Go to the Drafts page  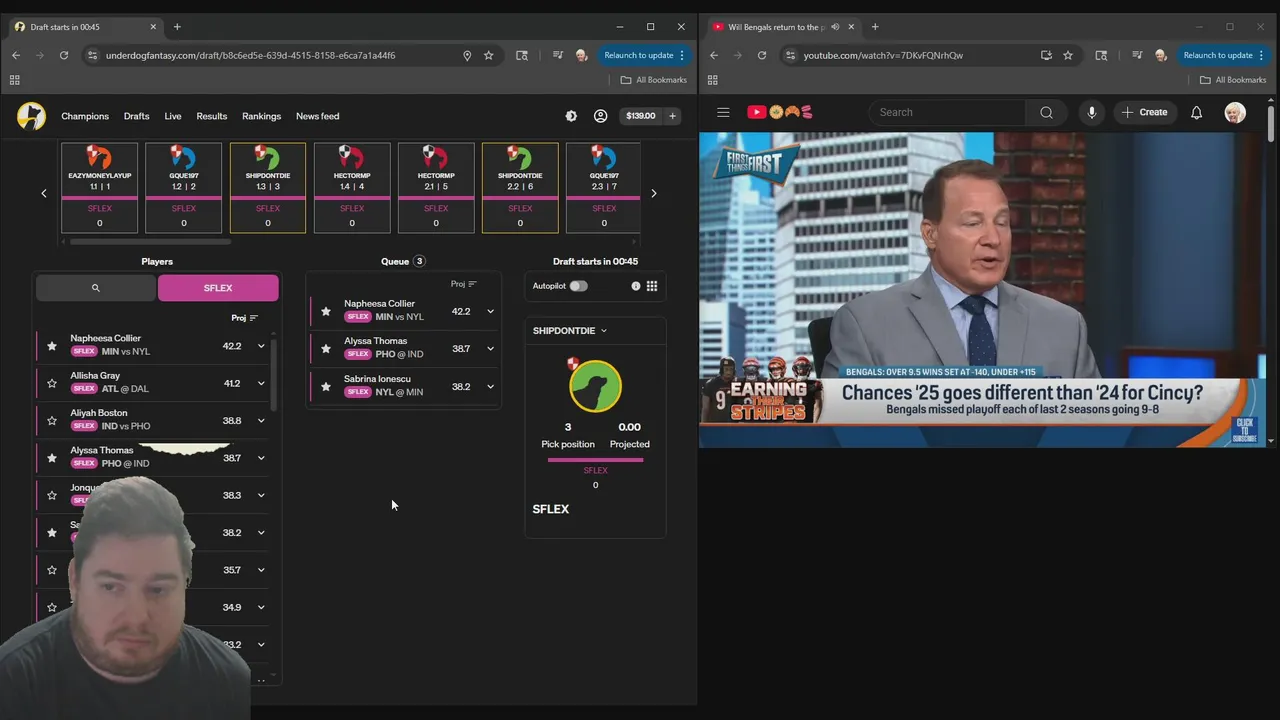tap(136, 116)
